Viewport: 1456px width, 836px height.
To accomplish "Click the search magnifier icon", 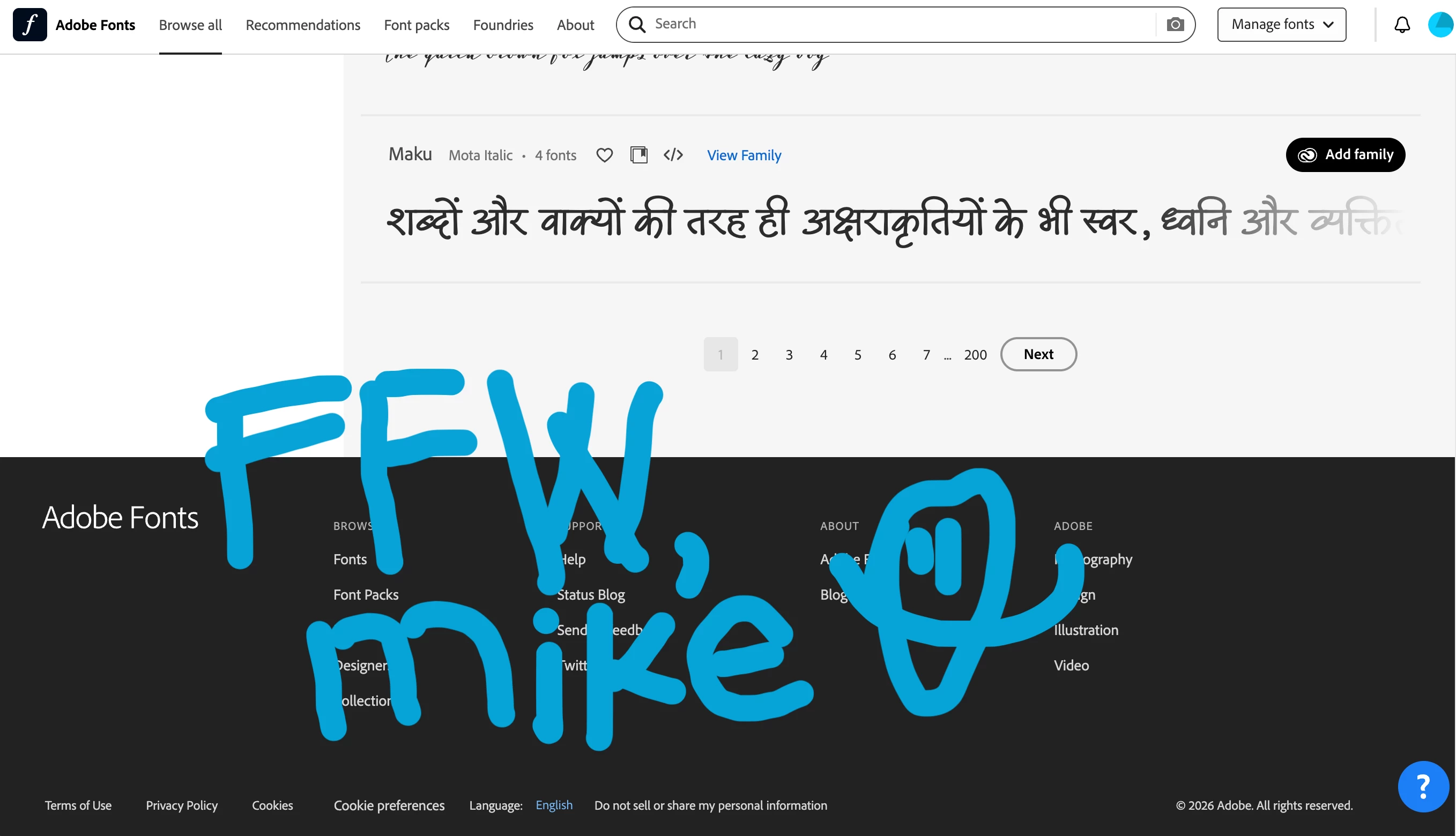I will coord(637,25).
